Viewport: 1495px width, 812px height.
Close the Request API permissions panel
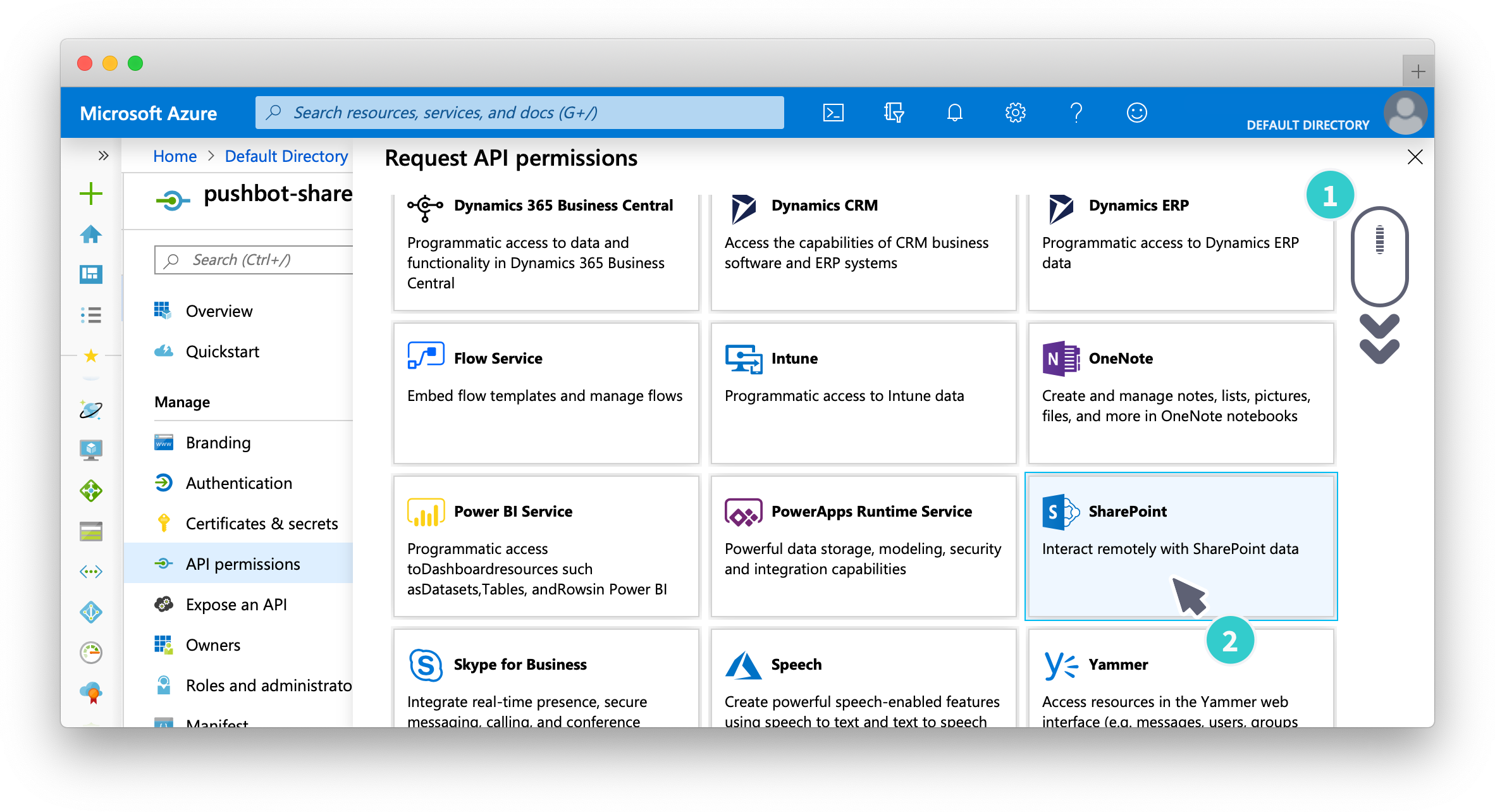(1415, 157)
